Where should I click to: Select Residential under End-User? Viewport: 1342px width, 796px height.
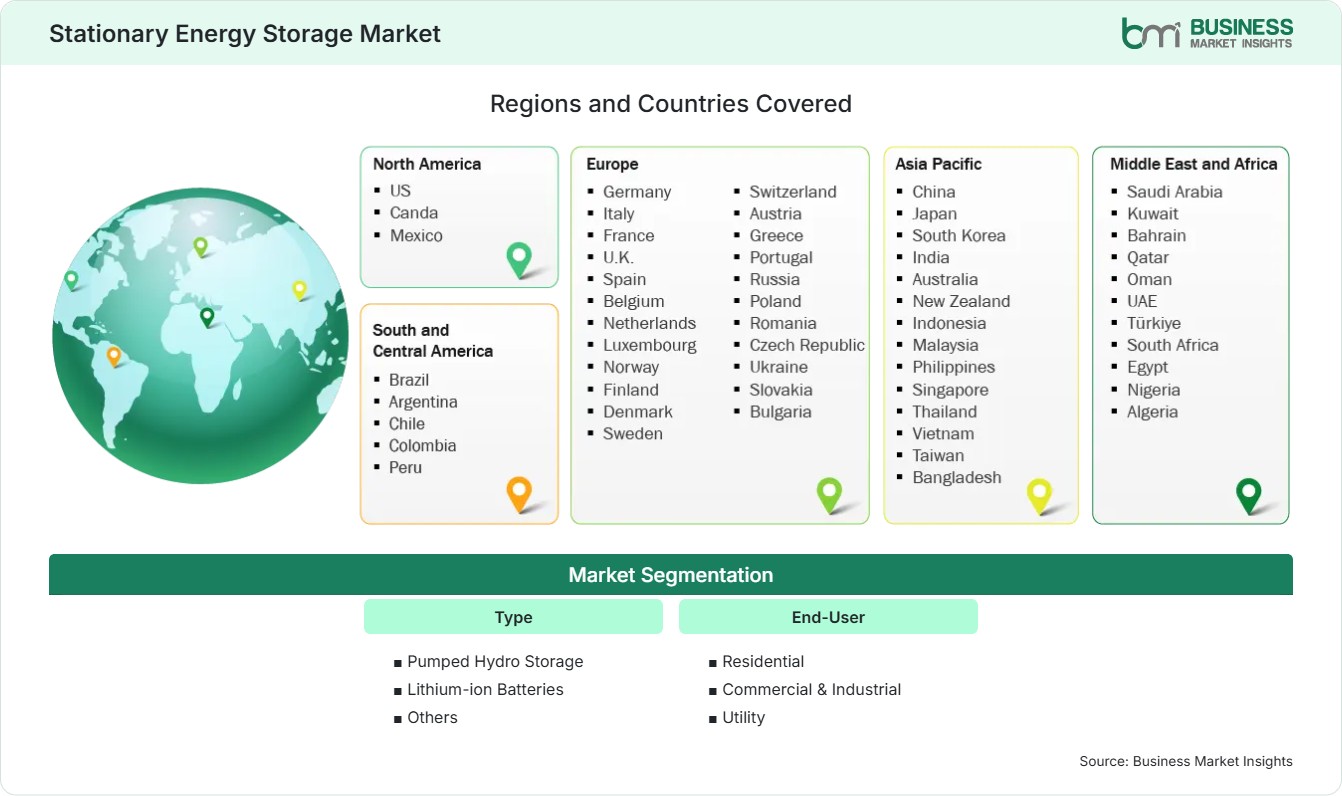coord(763,661)
